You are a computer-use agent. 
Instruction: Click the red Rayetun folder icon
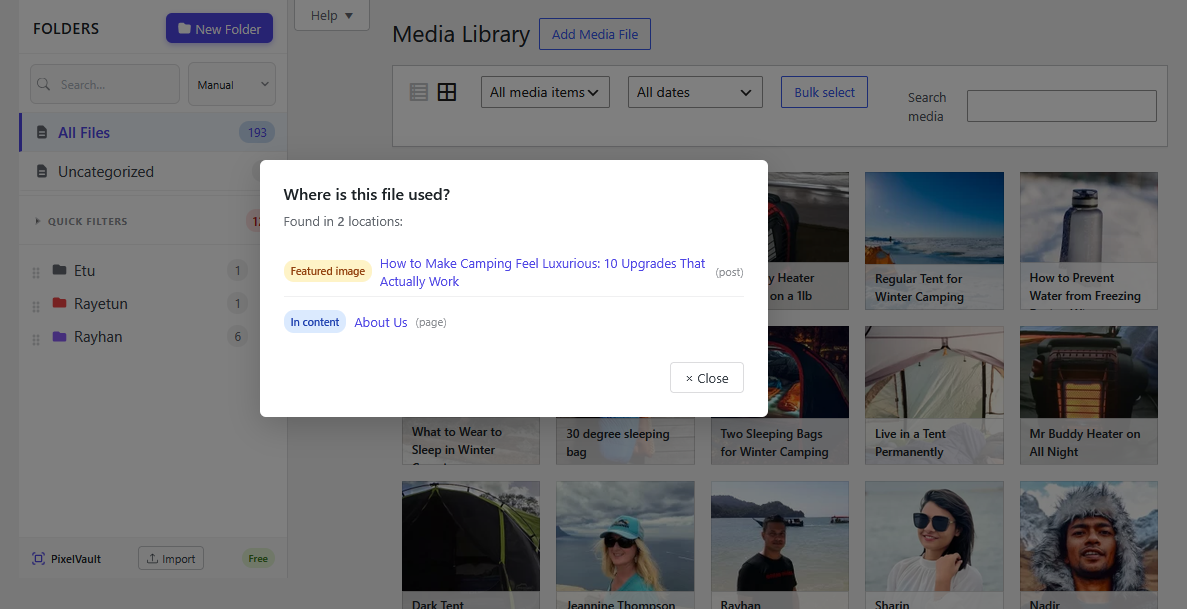[x=60, y=303]
